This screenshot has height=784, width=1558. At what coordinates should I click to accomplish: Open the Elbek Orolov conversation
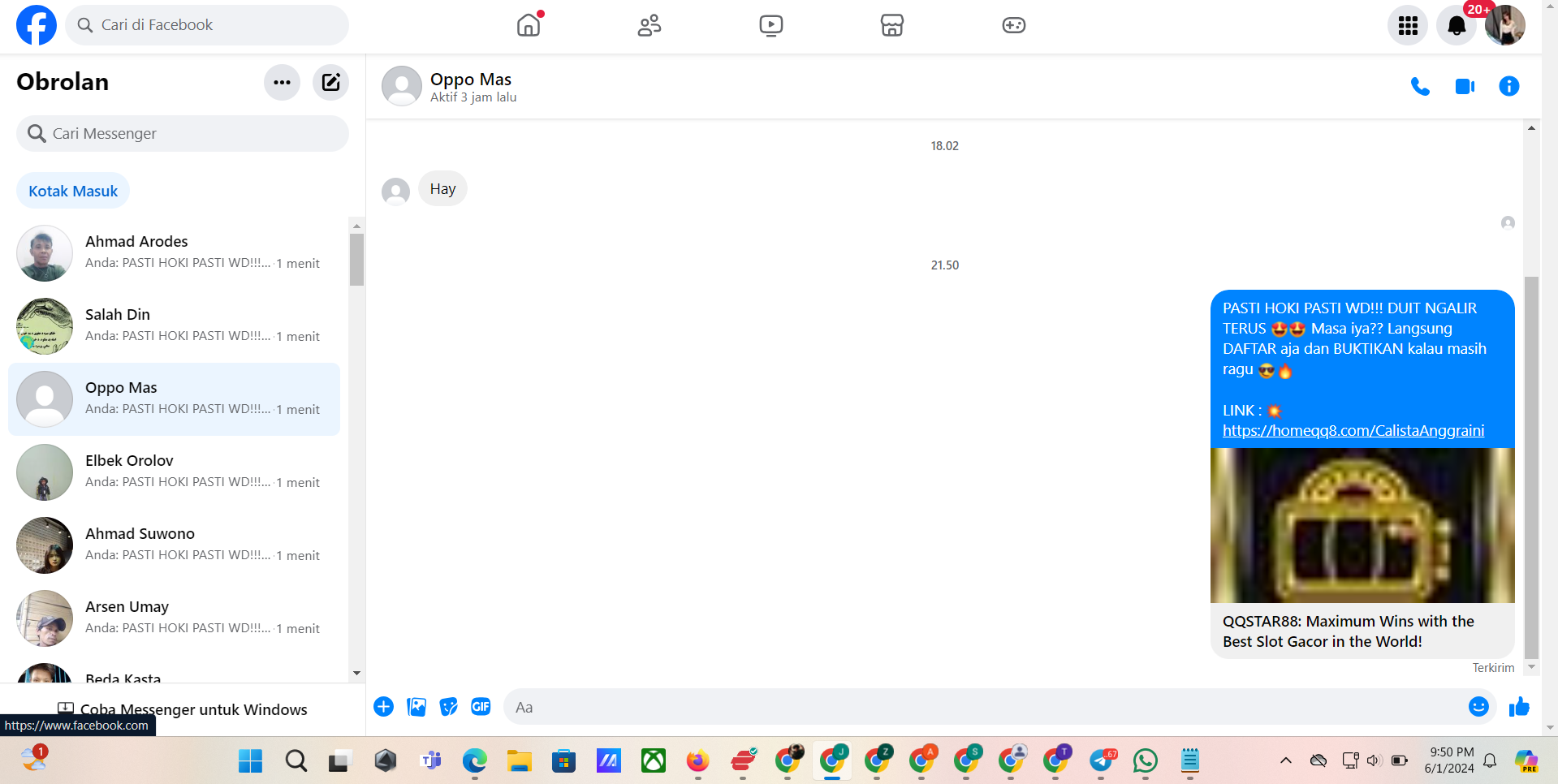174,472
